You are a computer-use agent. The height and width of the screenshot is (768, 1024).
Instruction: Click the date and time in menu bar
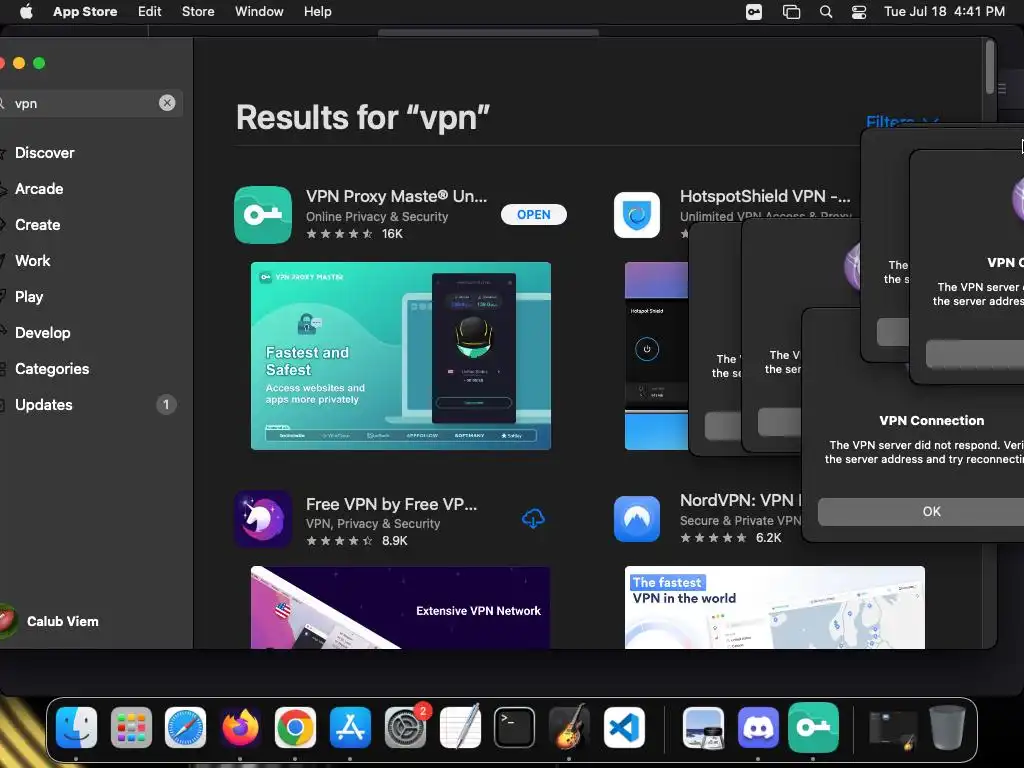click(x=944, y=12)
